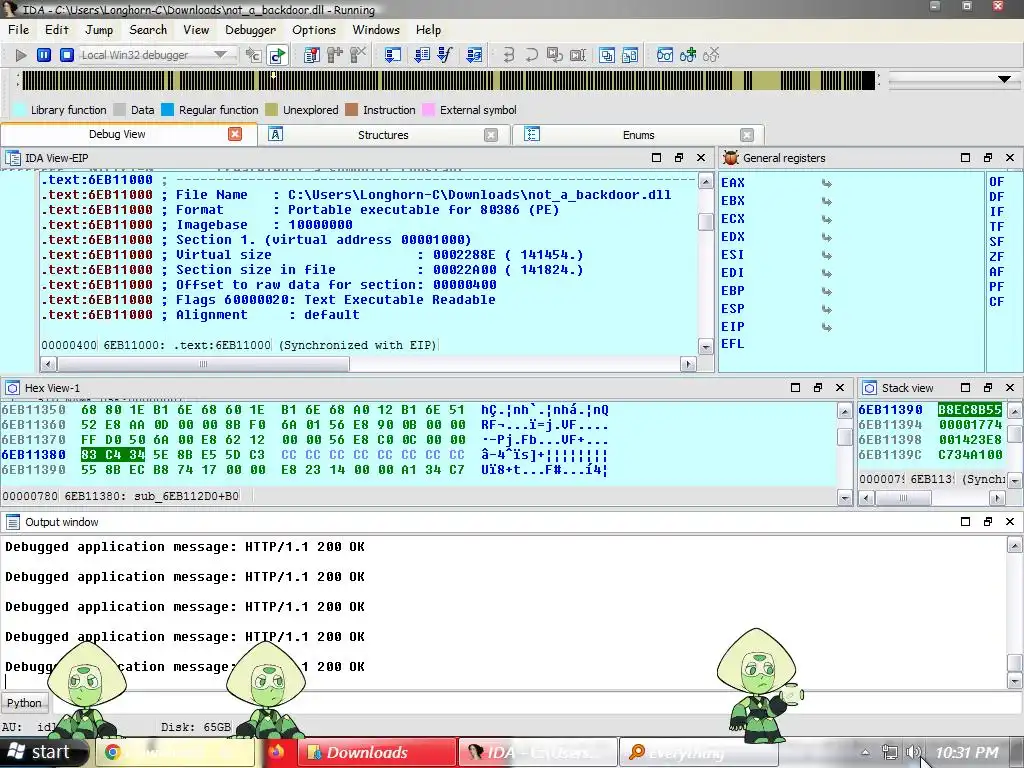Viewport: 1024px width, 768px height.
Task: Click the down arrow of the Output window scrollbar
Action: [x=1014, y=681]
